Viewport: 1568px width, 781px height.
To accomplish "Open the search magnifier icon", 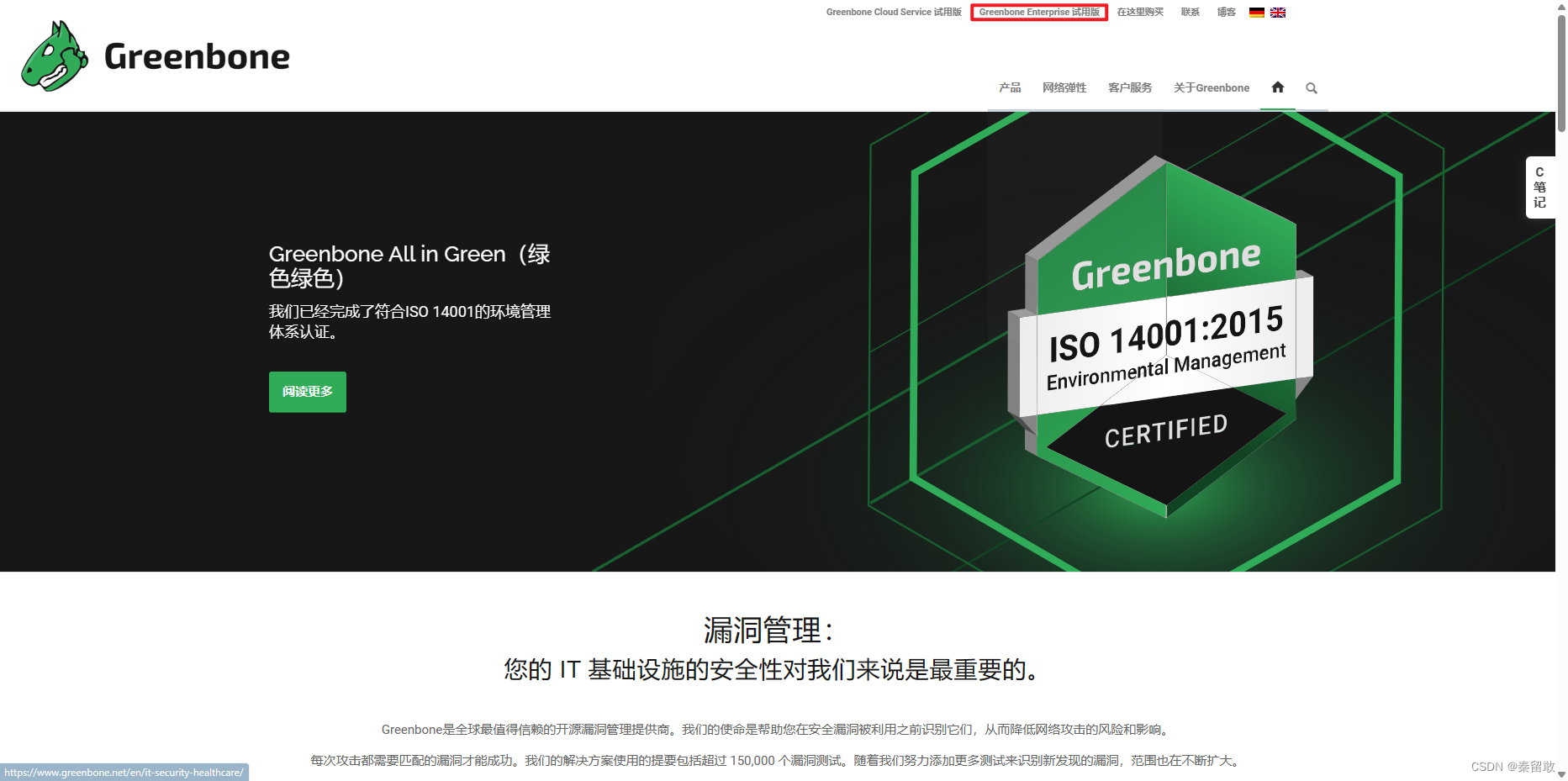I will point(1312,88).
